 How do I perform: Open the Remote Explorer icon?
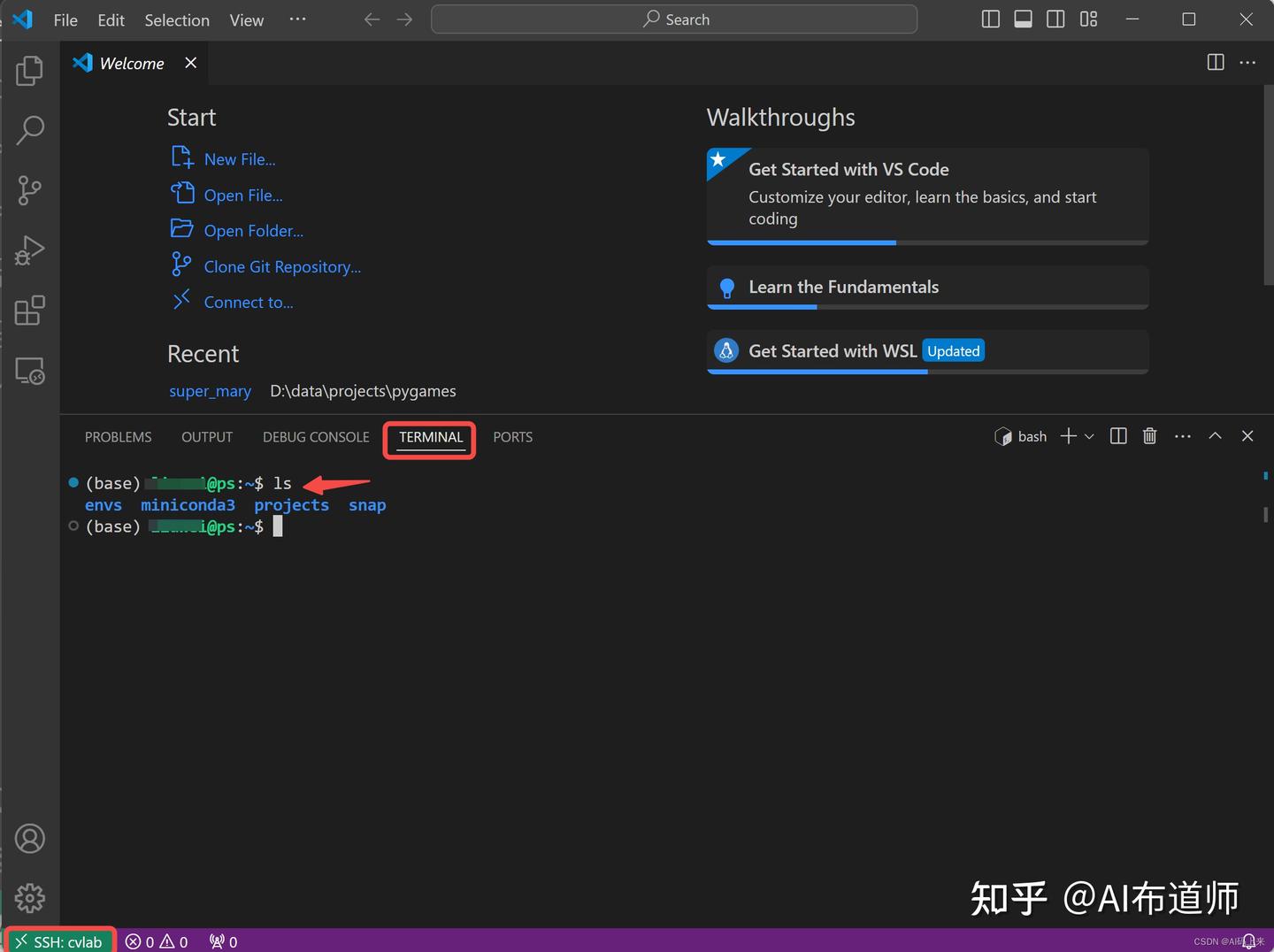[x=29, y=371]
